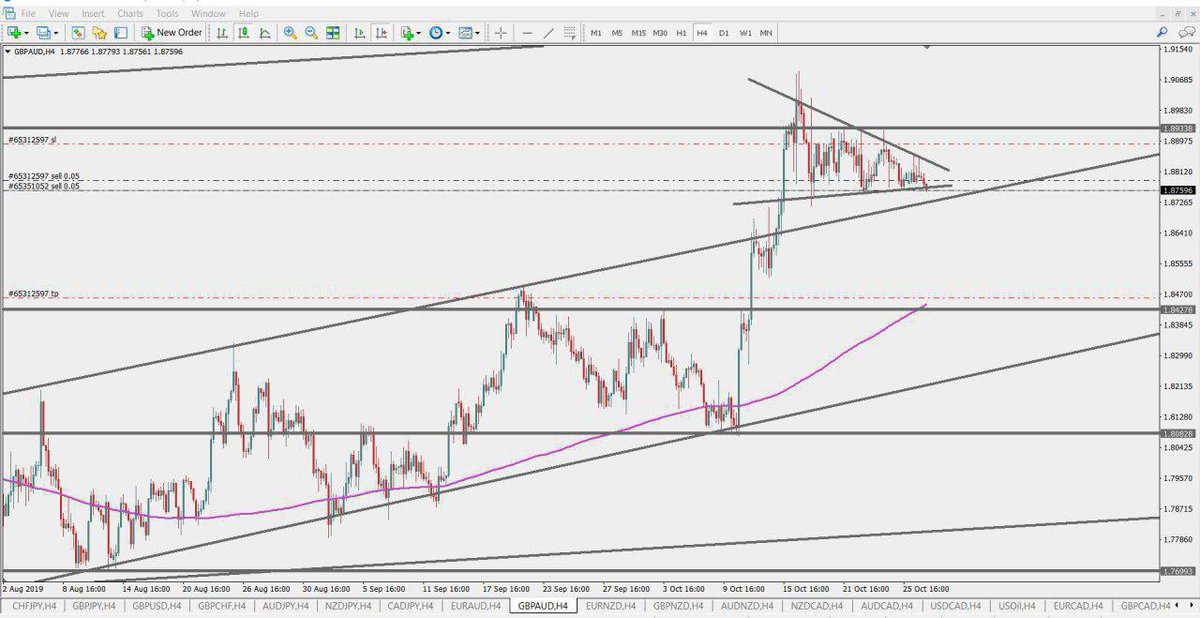Select the horizontal line drawing tool
The width and height of the screenshot is (1200, 618).
click(527, 32)
